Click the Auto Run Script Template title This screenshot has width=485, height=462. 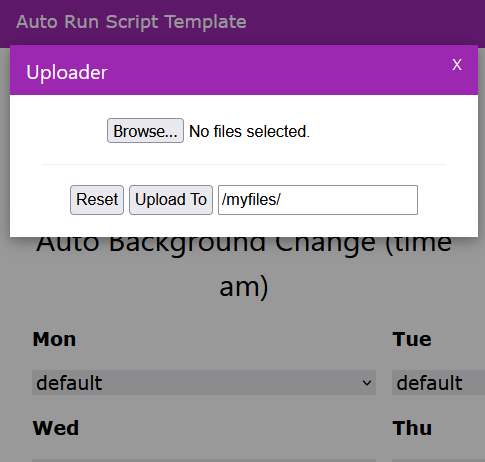click(131, 22)
